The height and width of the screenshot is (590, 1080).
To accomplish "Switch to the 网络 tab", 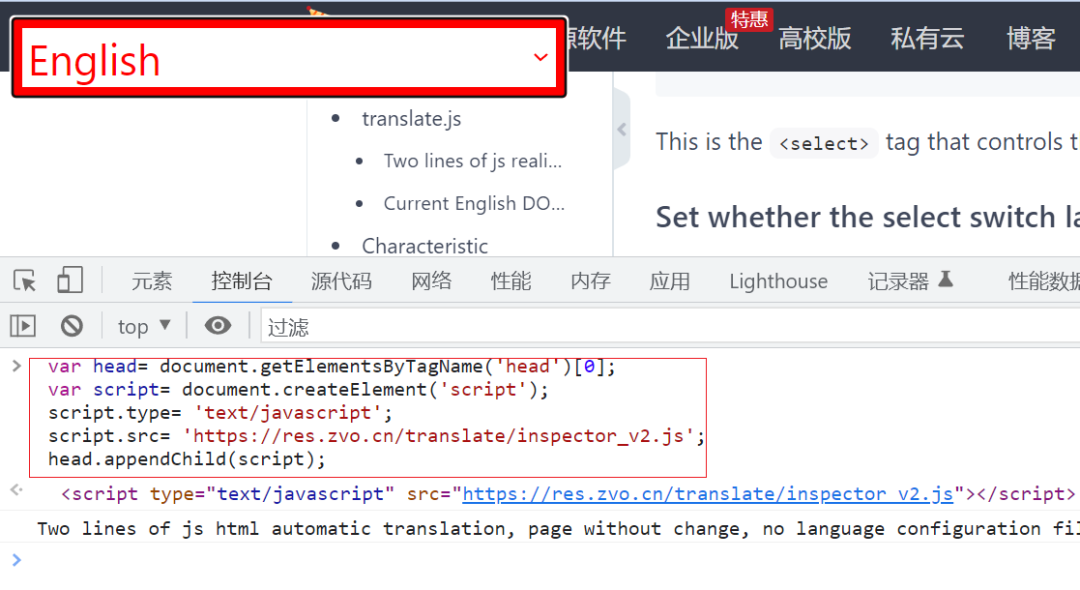I will coord(431,281).
